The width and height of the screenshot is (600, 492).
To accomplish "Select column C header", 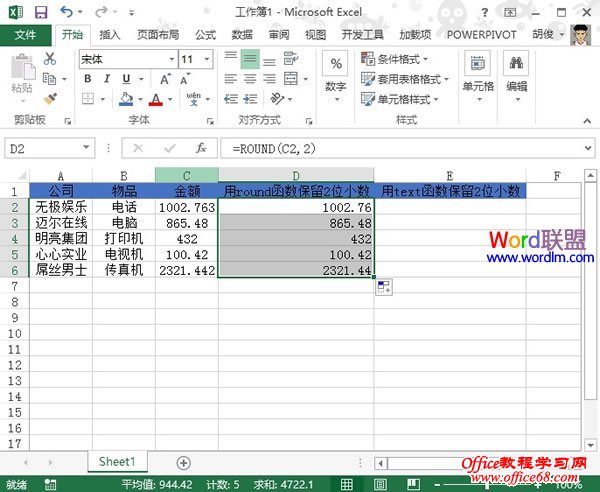I will tap(187, 176).
